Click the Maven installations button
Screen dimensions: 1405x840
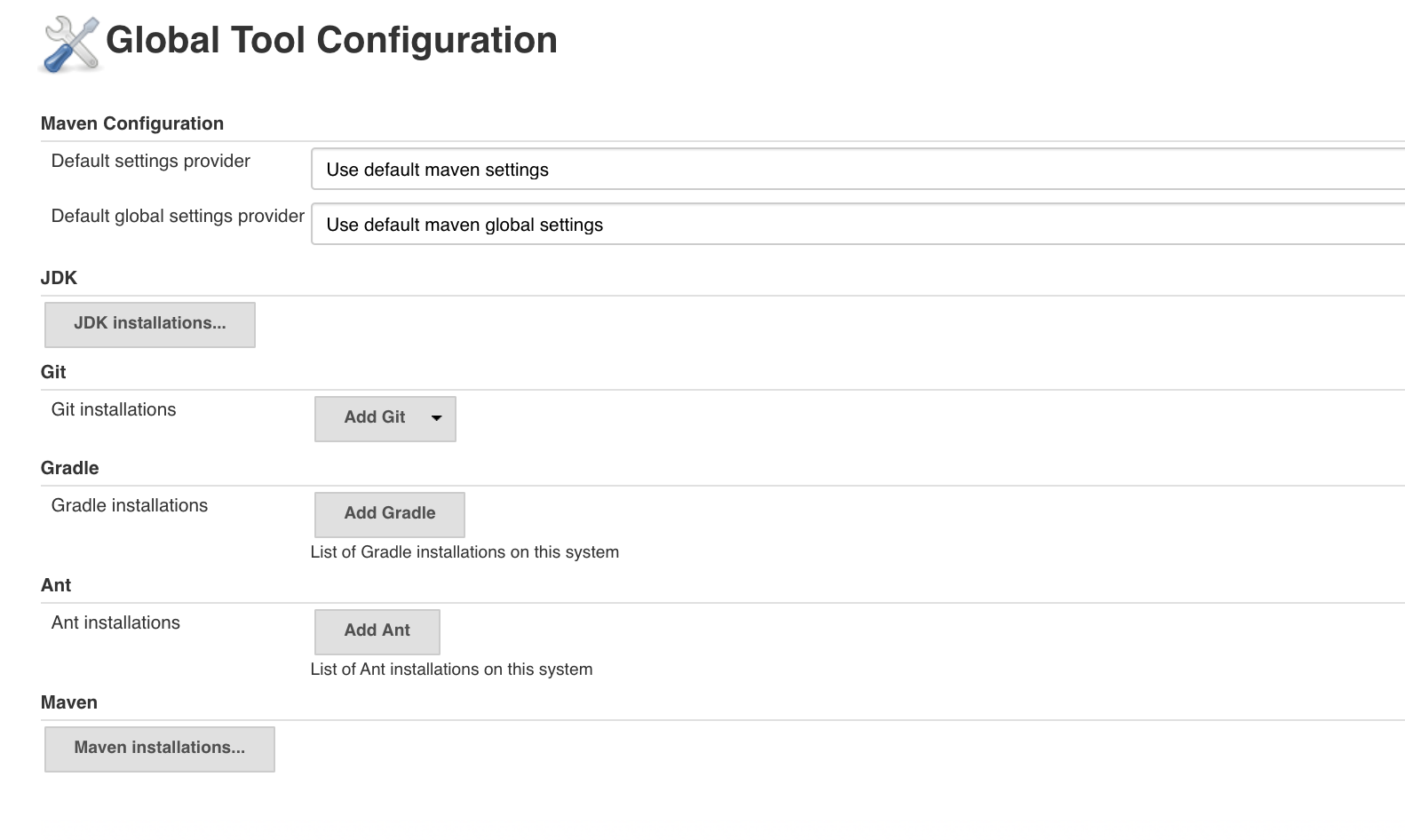click(160, 749)
